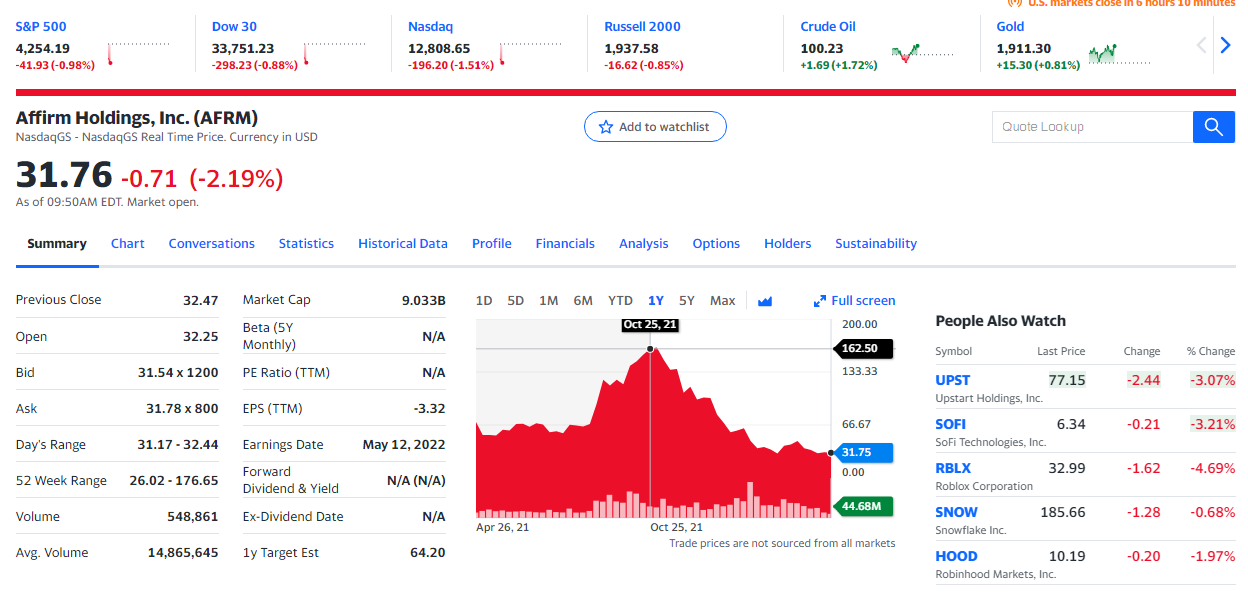Switch to the Chart tab
The height and width of the screenshot is (601, 1248).
coord(128,243)
